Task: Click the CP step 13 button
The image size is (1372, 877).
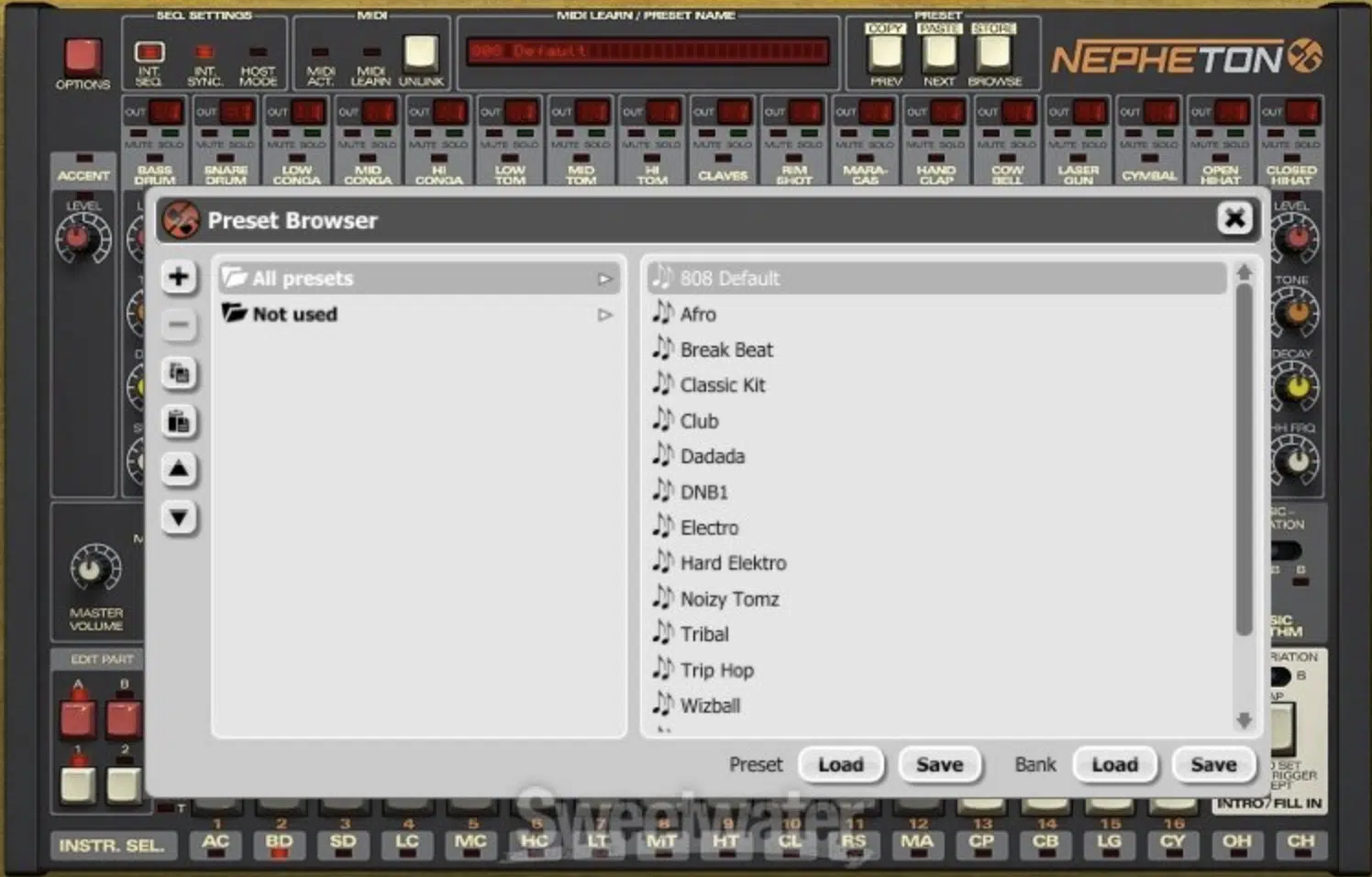Action: click(981, 842)
